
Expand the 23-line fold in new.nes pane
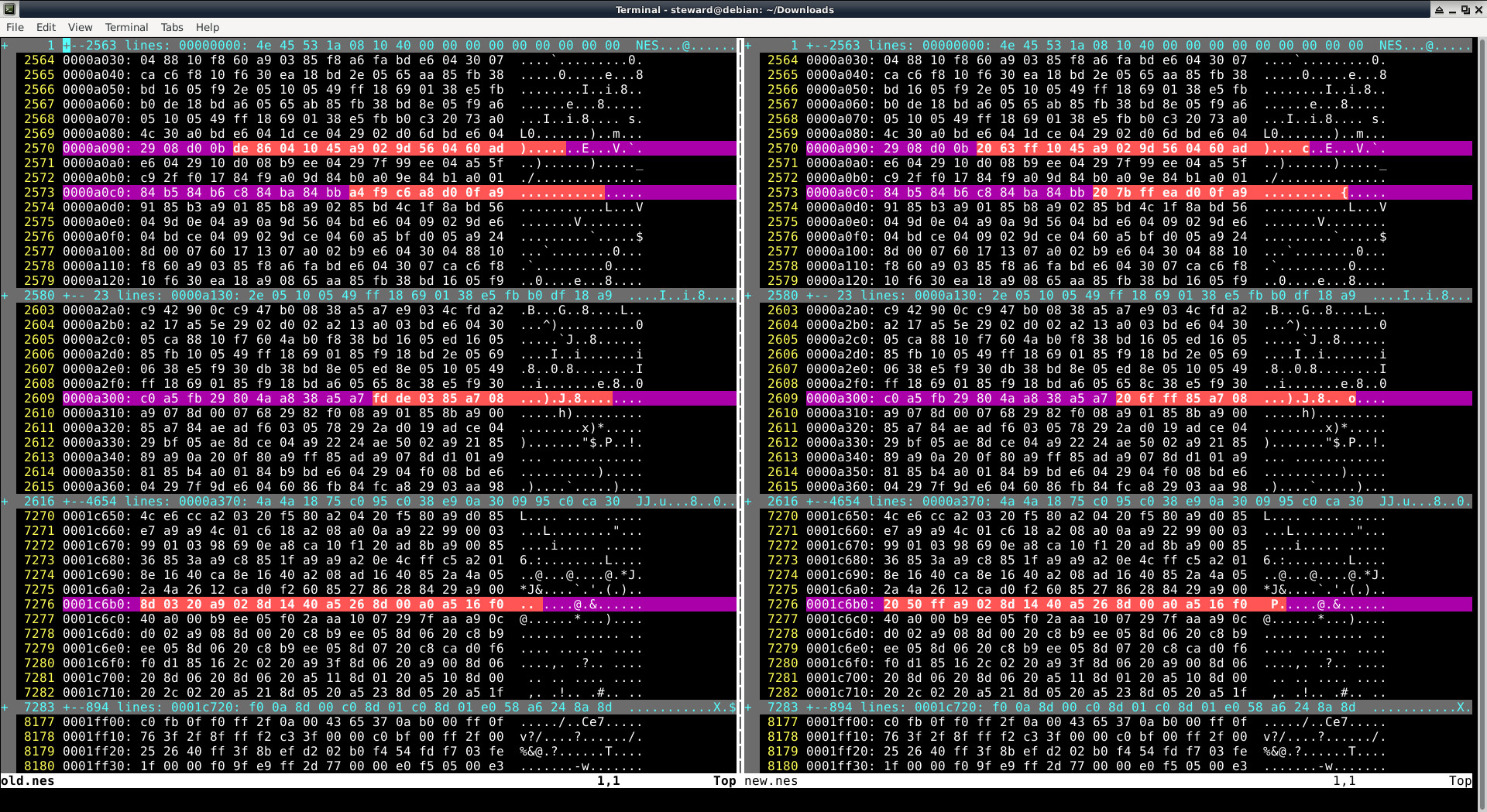pos(1108,296)
